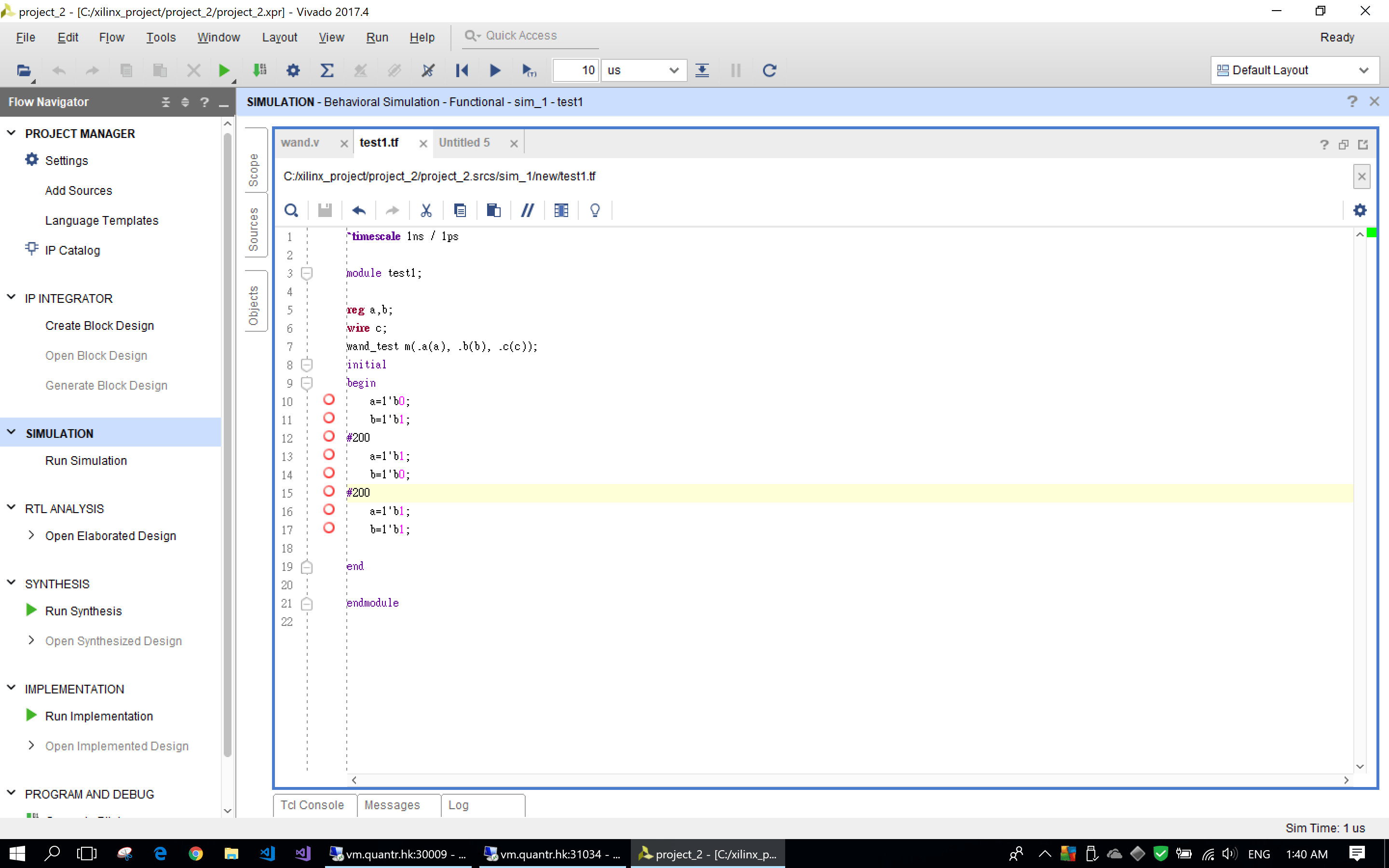Click the Save file icon in editor
The image size is (1389, 868).
point(325,210)
